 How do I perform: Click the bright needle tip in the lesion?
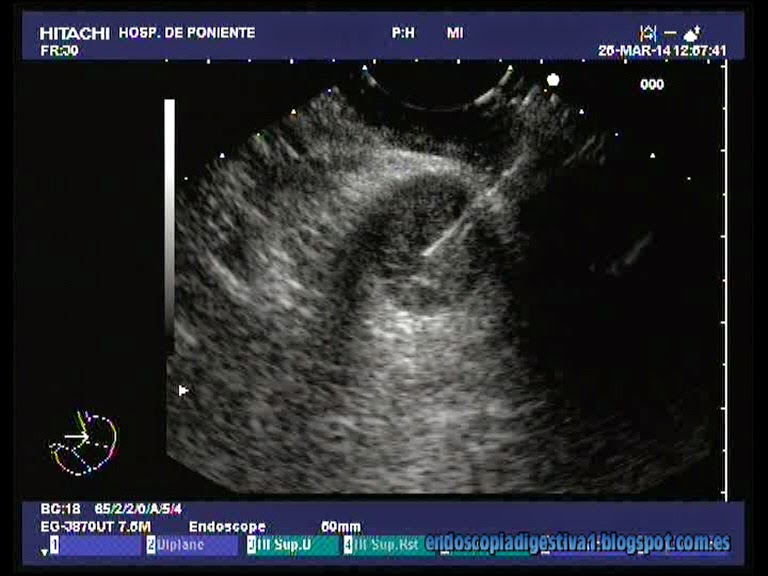427,252
